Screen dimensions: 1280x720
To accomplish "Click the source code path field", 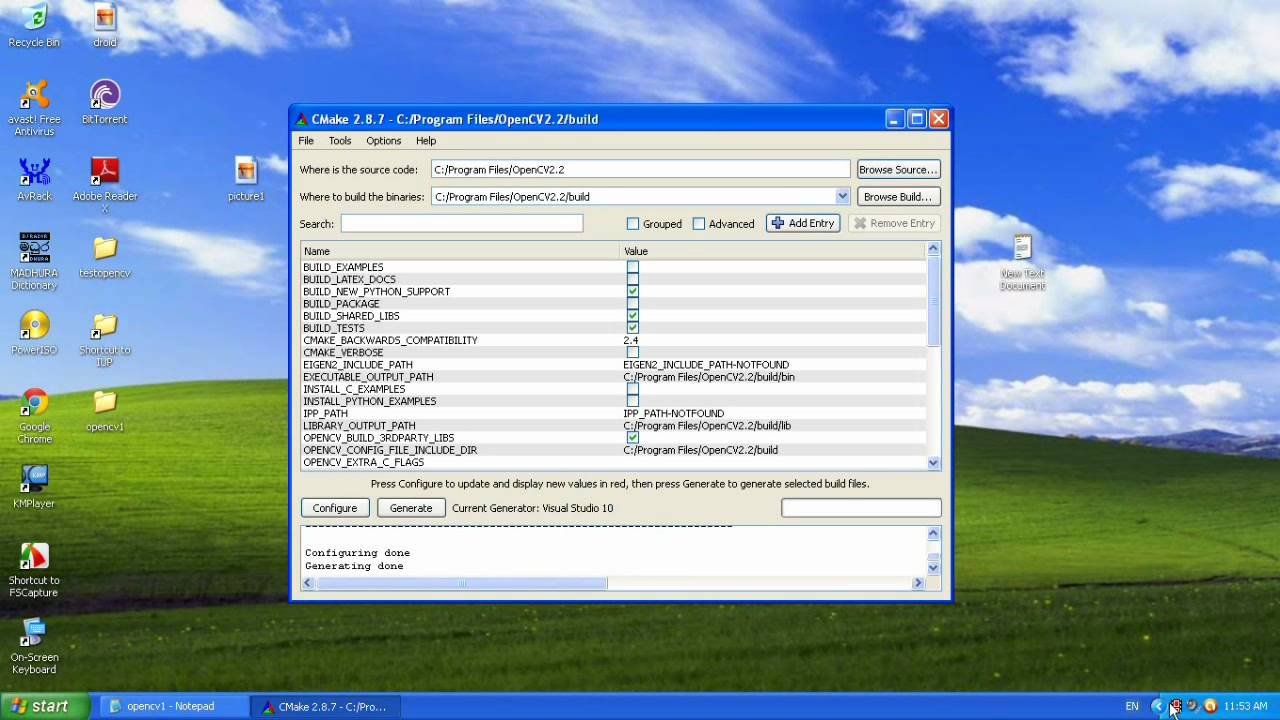I will 640,170.
